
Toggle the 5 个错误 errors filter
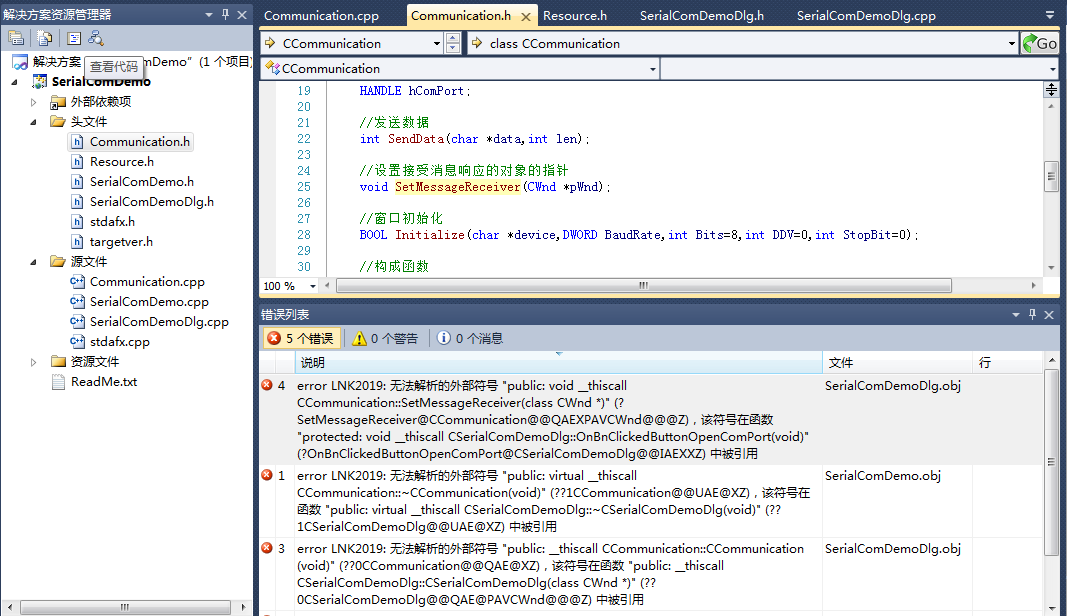point(302,338)
